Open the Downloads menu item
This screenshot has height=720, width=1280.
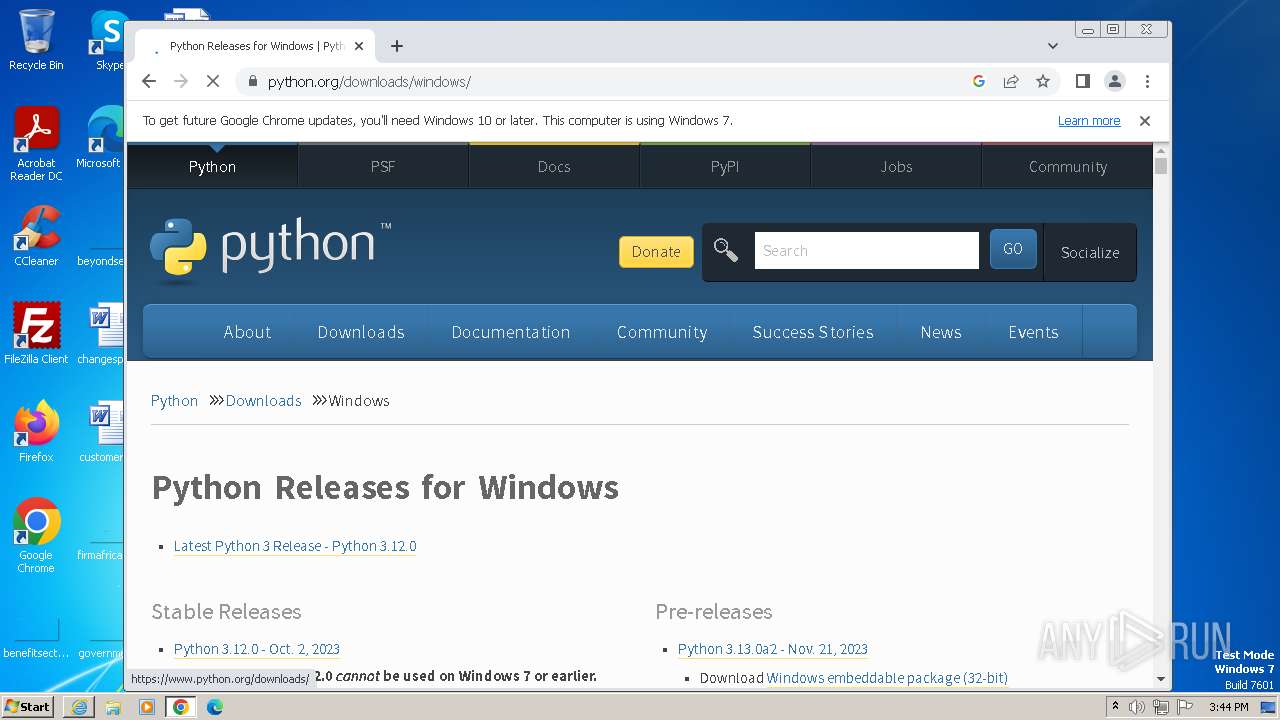[361, 332]
